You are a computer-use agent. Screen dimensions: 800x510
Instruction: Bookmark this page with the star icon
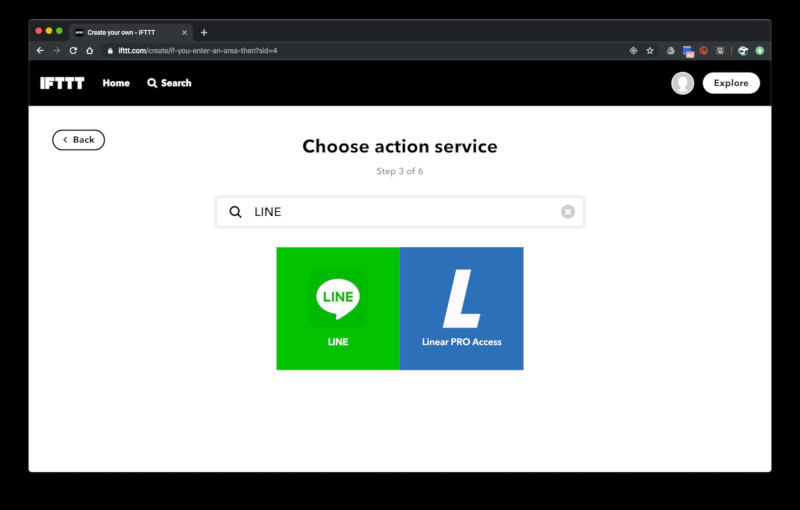tap(650, 50)
